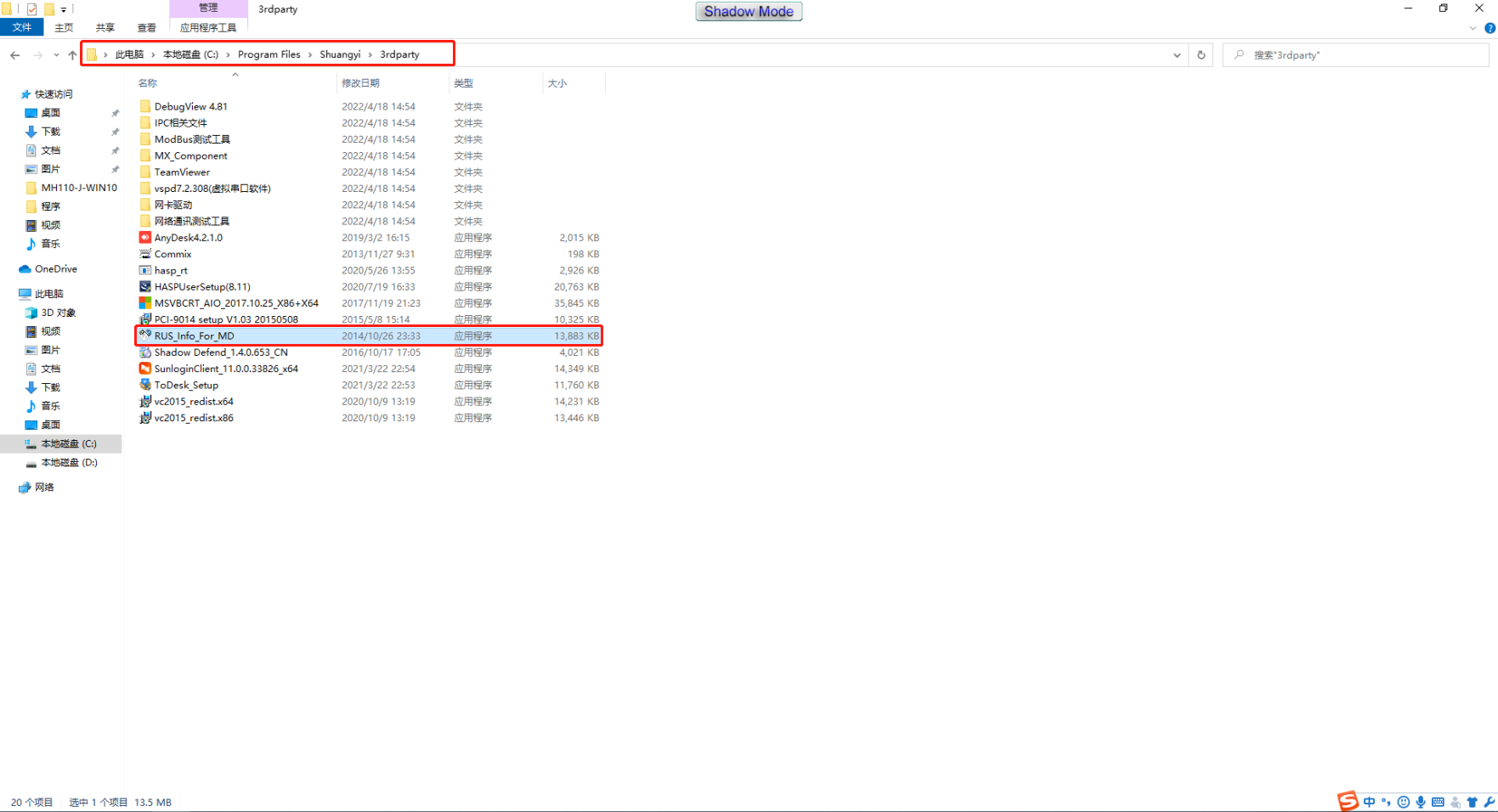Go up one folder level arrow
Image resolution: width=1498 pixels, height=812 pixels.
coord(72,55)
